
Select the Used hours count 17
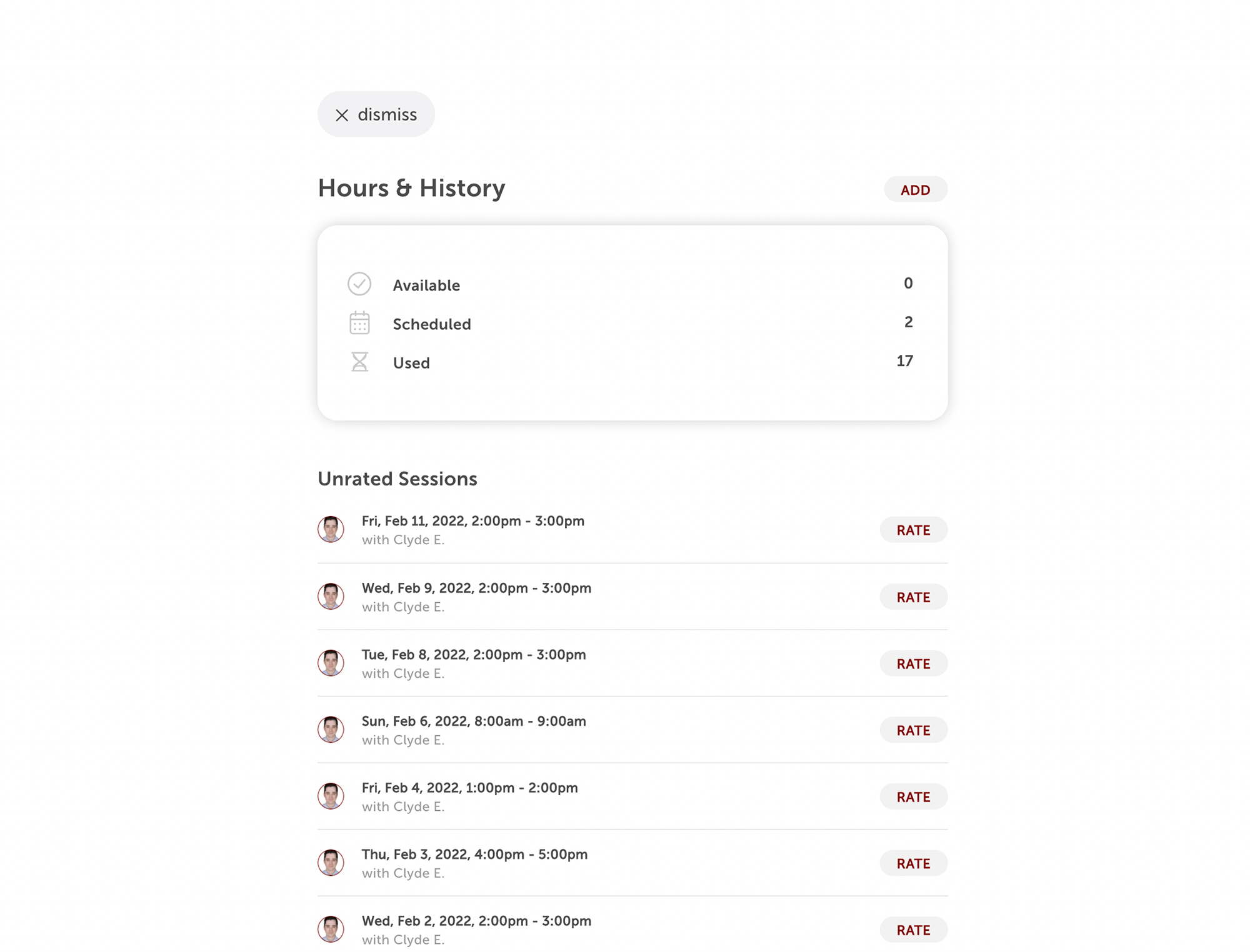904,361
